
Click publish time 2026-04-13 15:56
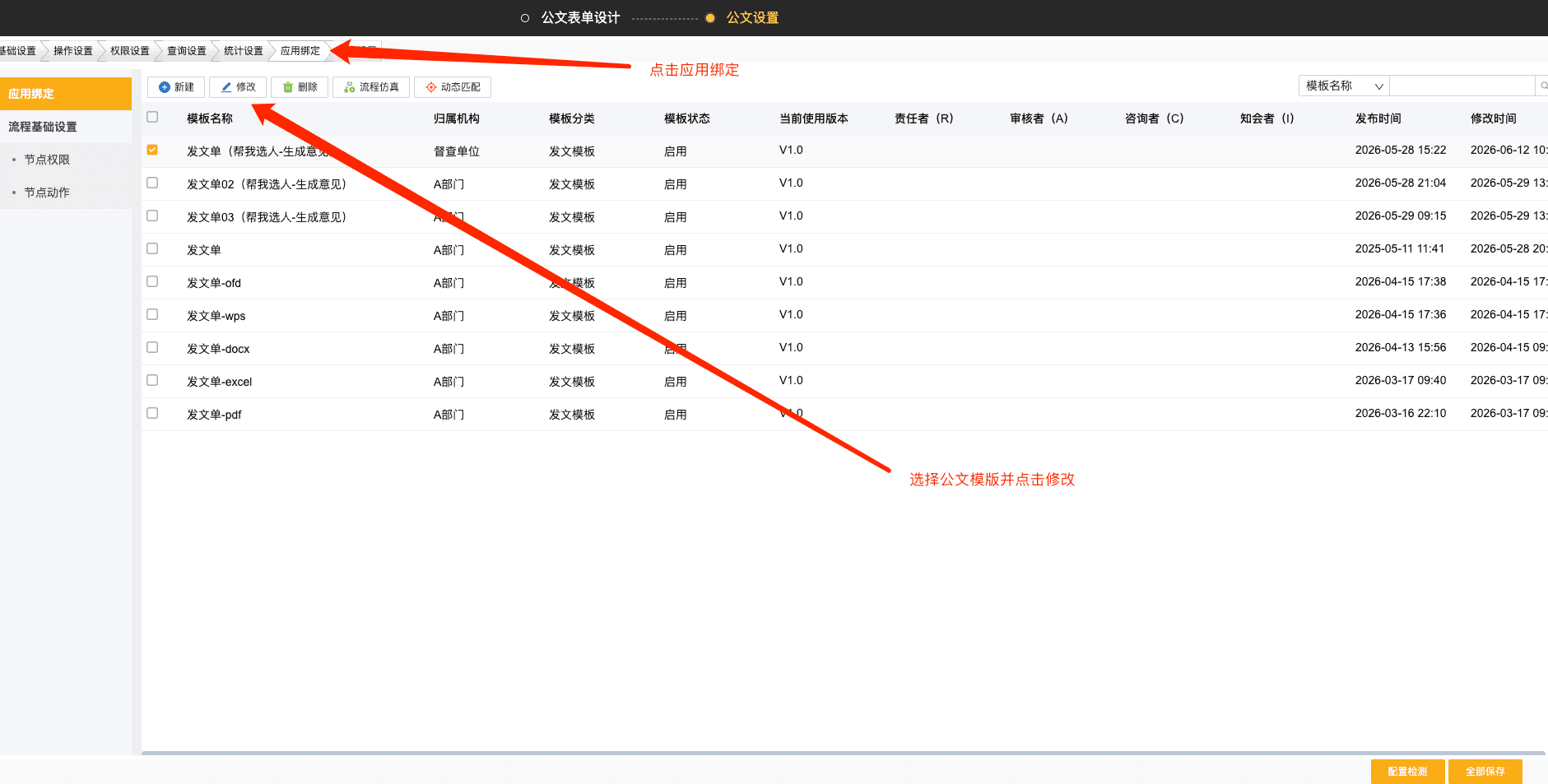pos(1401,347)
